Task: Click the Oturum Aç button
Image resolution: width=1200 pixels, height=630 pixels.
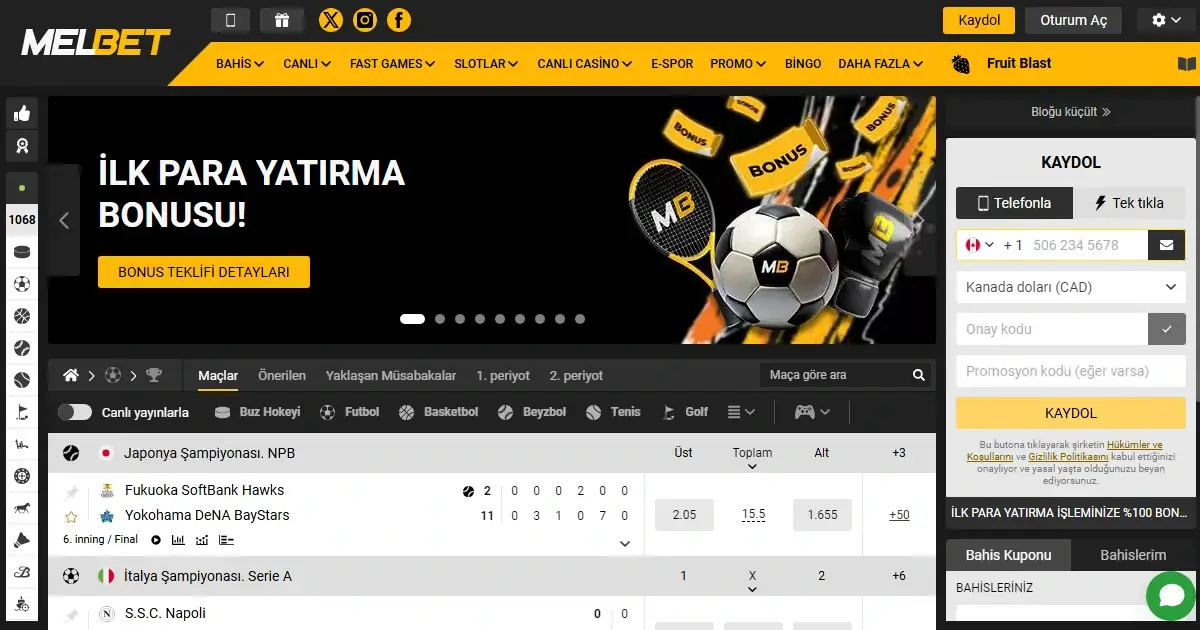Action: tap(1074, 20)
